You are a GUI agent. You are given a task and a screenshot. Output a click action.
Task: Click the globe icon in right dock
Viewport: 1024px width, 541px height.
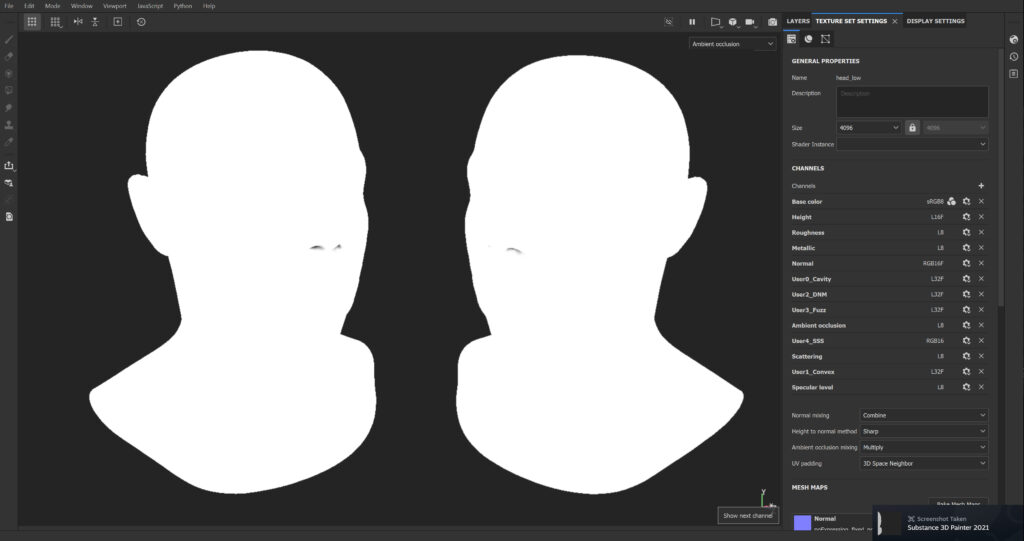point(1014,39)
